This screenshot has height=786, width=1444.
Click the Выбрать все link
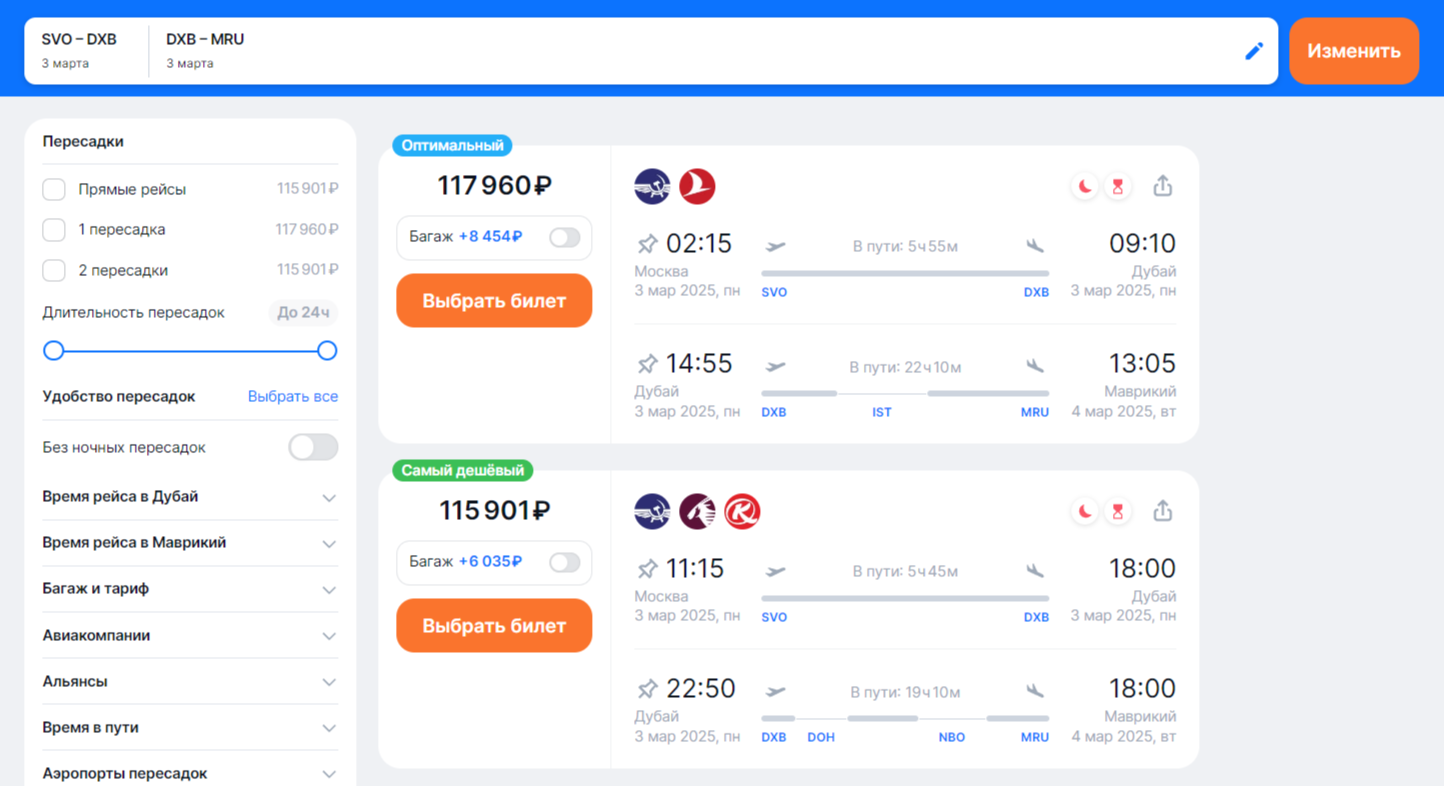(x=293, y=396)
